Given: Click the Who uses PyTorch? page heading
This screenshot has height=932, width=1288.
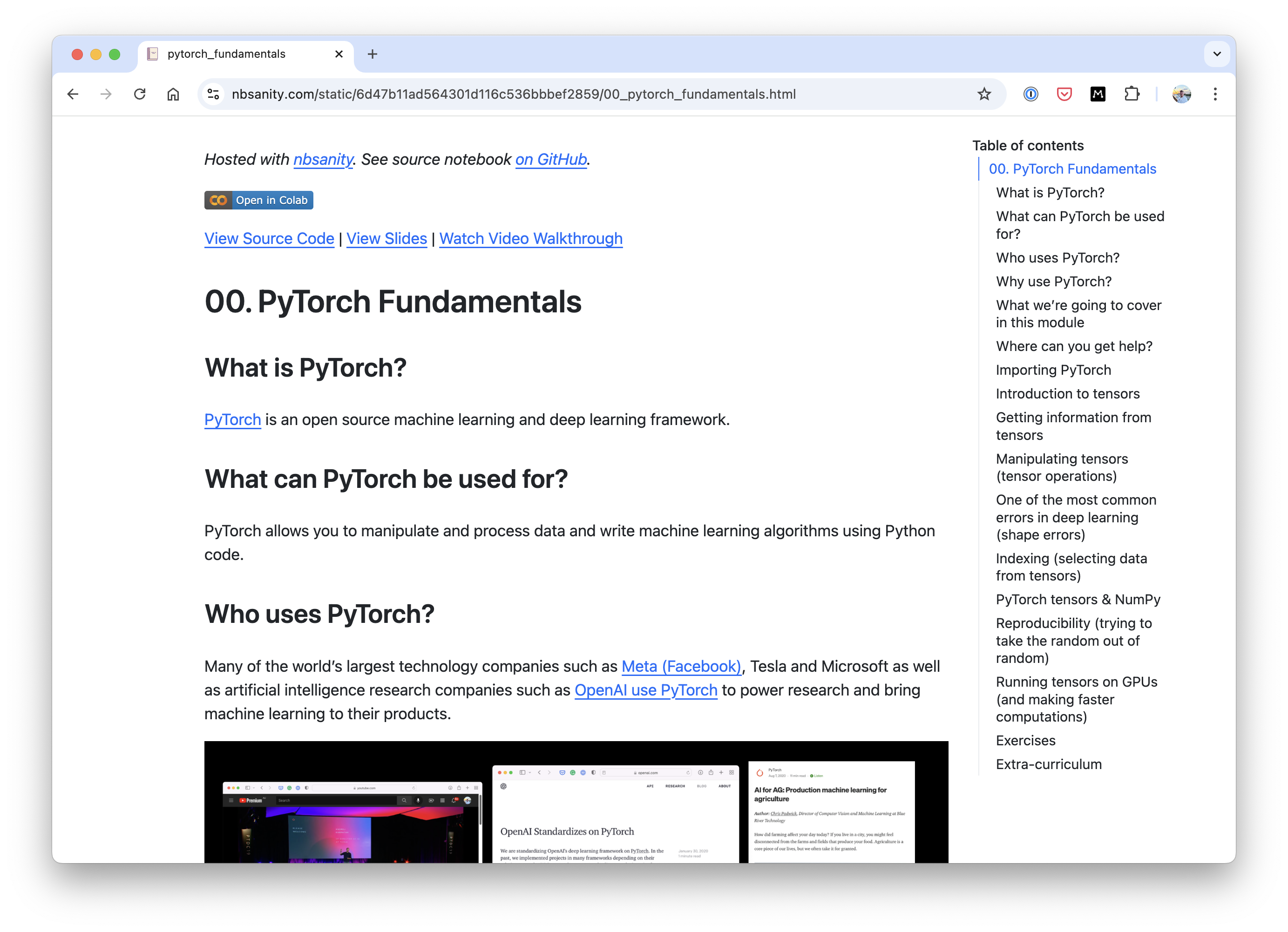Looking at the screenshot, I should click(319, 614).
